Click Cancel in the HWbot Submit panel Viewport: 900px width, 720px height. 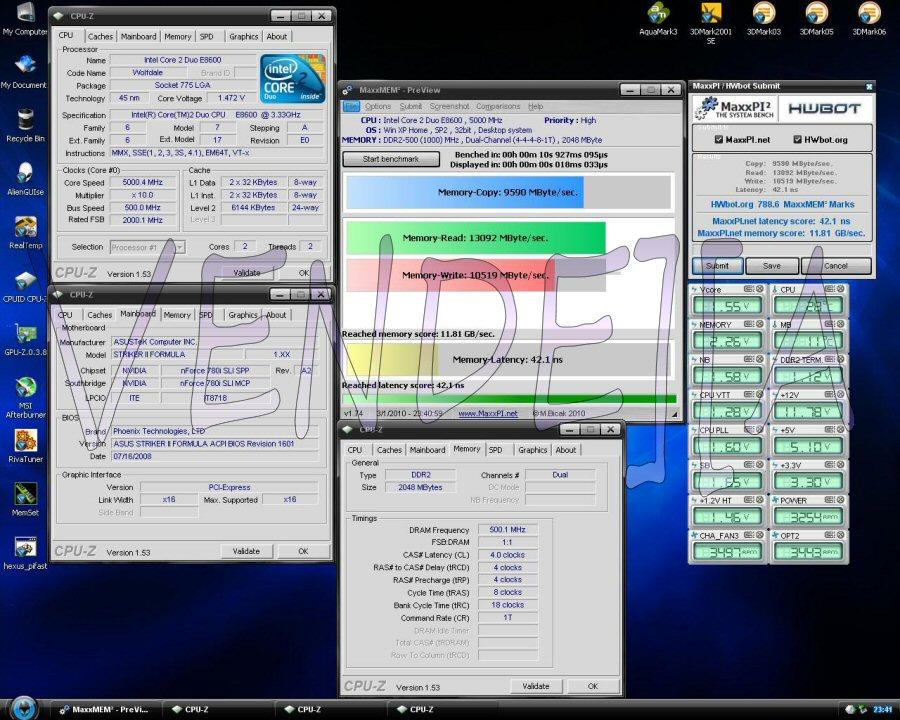836,266
